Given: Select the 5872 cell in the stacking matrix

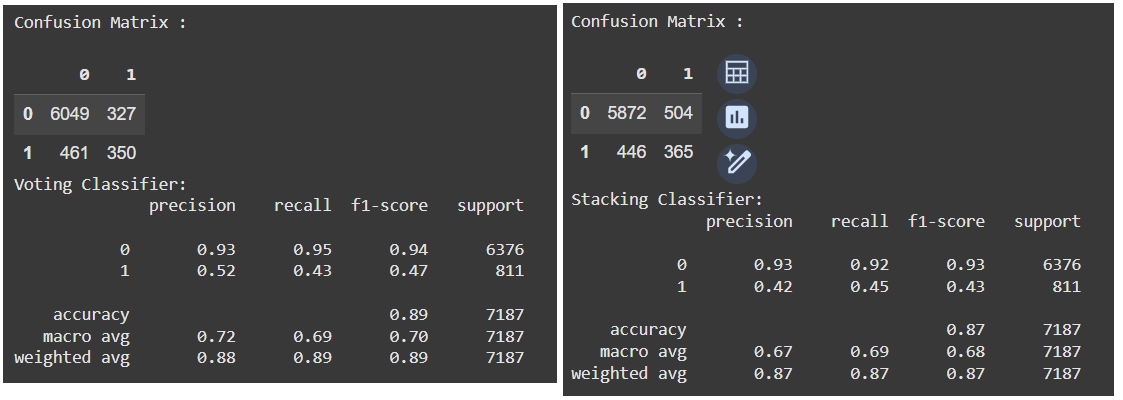Looking at the screenshot, I should pyautogui.click(x=626, y=113).
